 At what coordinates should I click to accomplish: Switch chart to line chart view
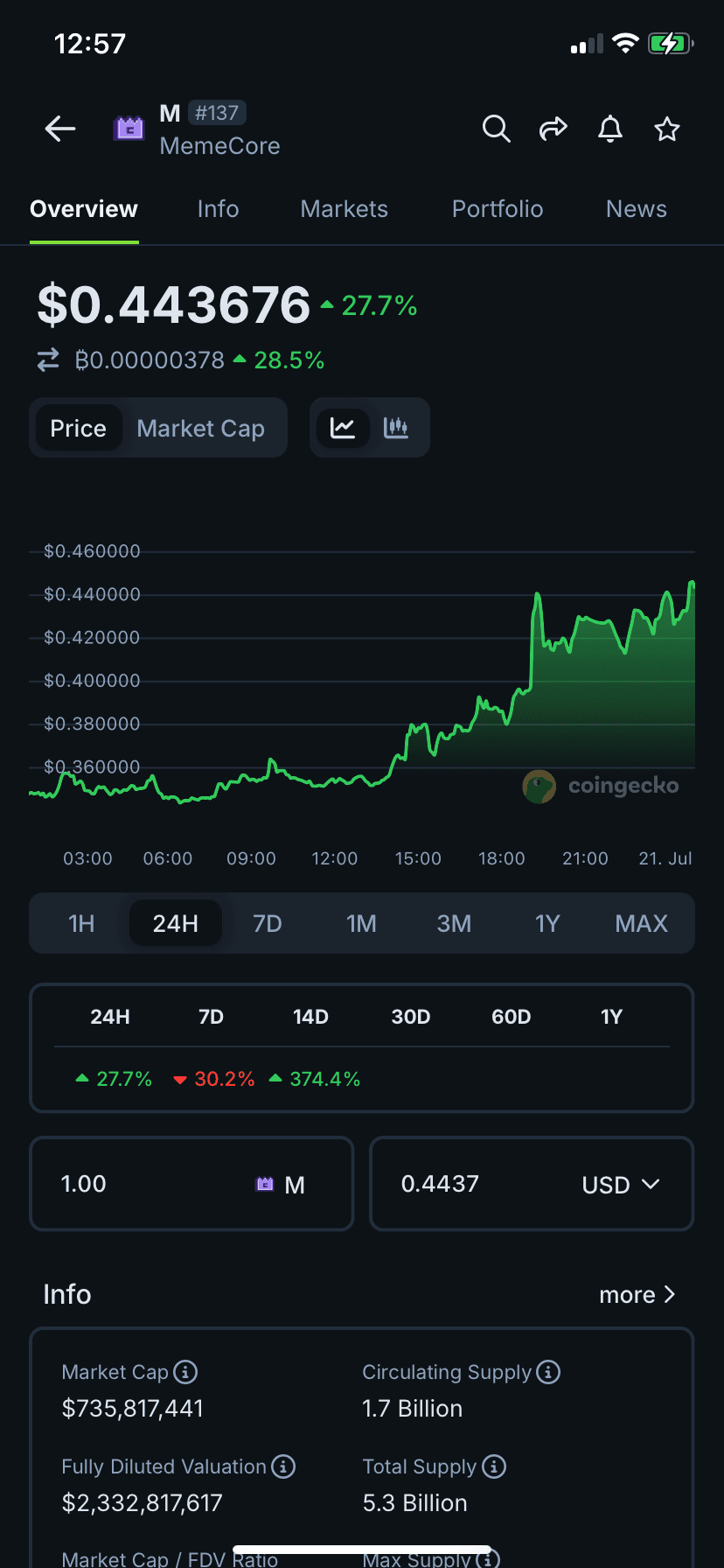(343, 428)
